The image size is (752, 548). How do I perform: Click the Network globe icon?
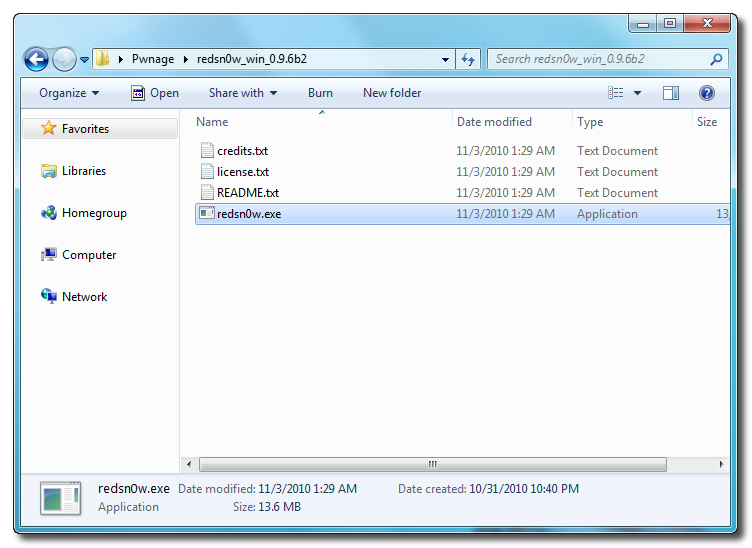tap(48, 297)
